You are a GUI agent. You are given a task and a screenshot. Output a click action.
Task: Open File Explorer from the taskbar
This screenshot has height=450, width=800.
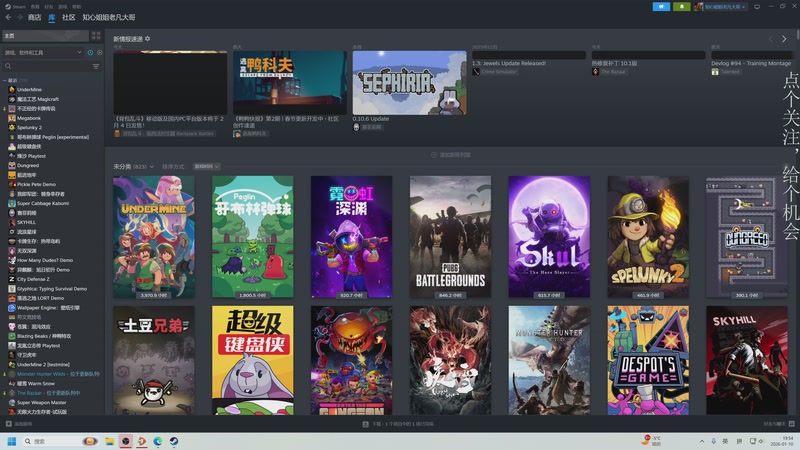point(109,441)
